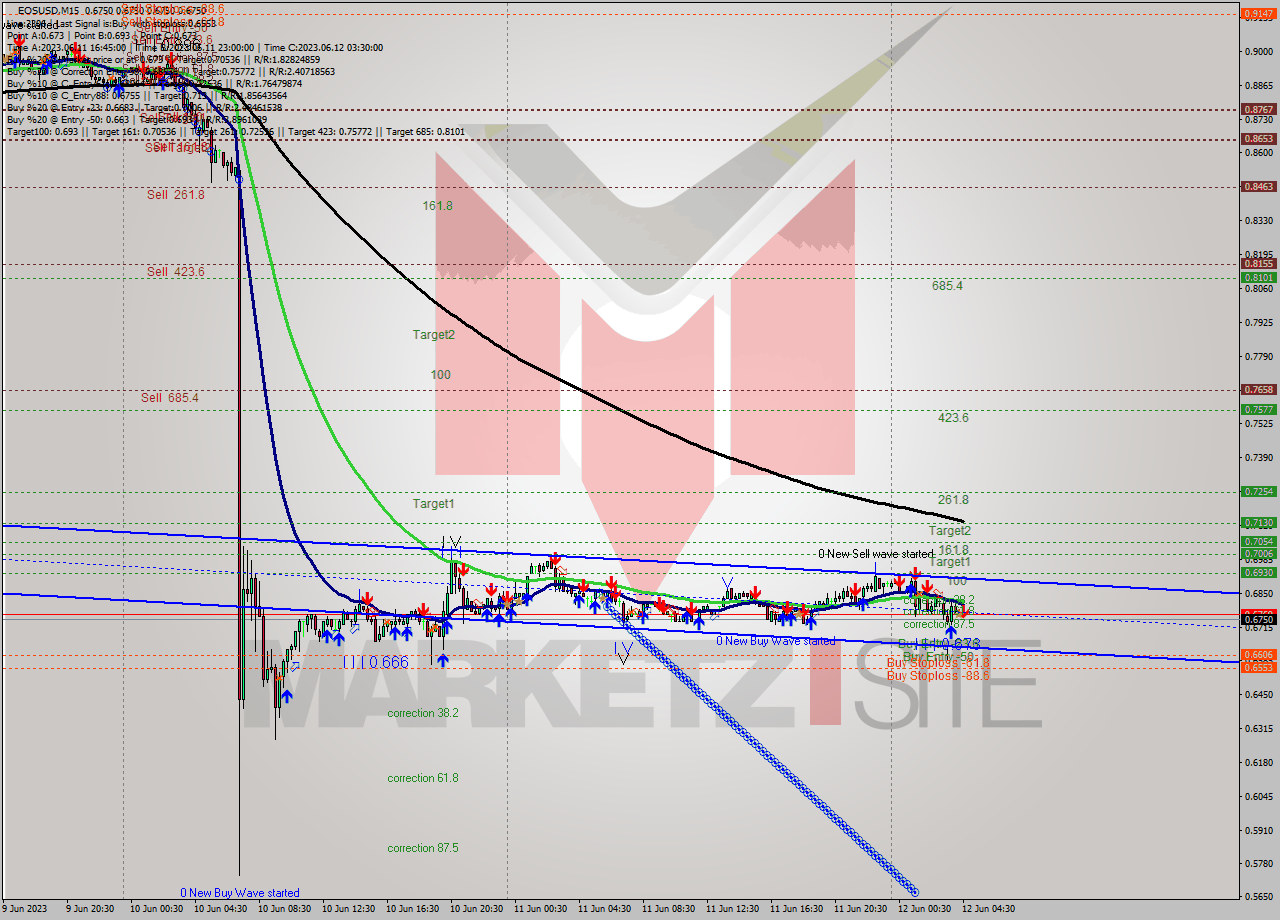Click the 10 Jun 20:30 time label
Screen dimensions: 1280x920
(475, 909)
